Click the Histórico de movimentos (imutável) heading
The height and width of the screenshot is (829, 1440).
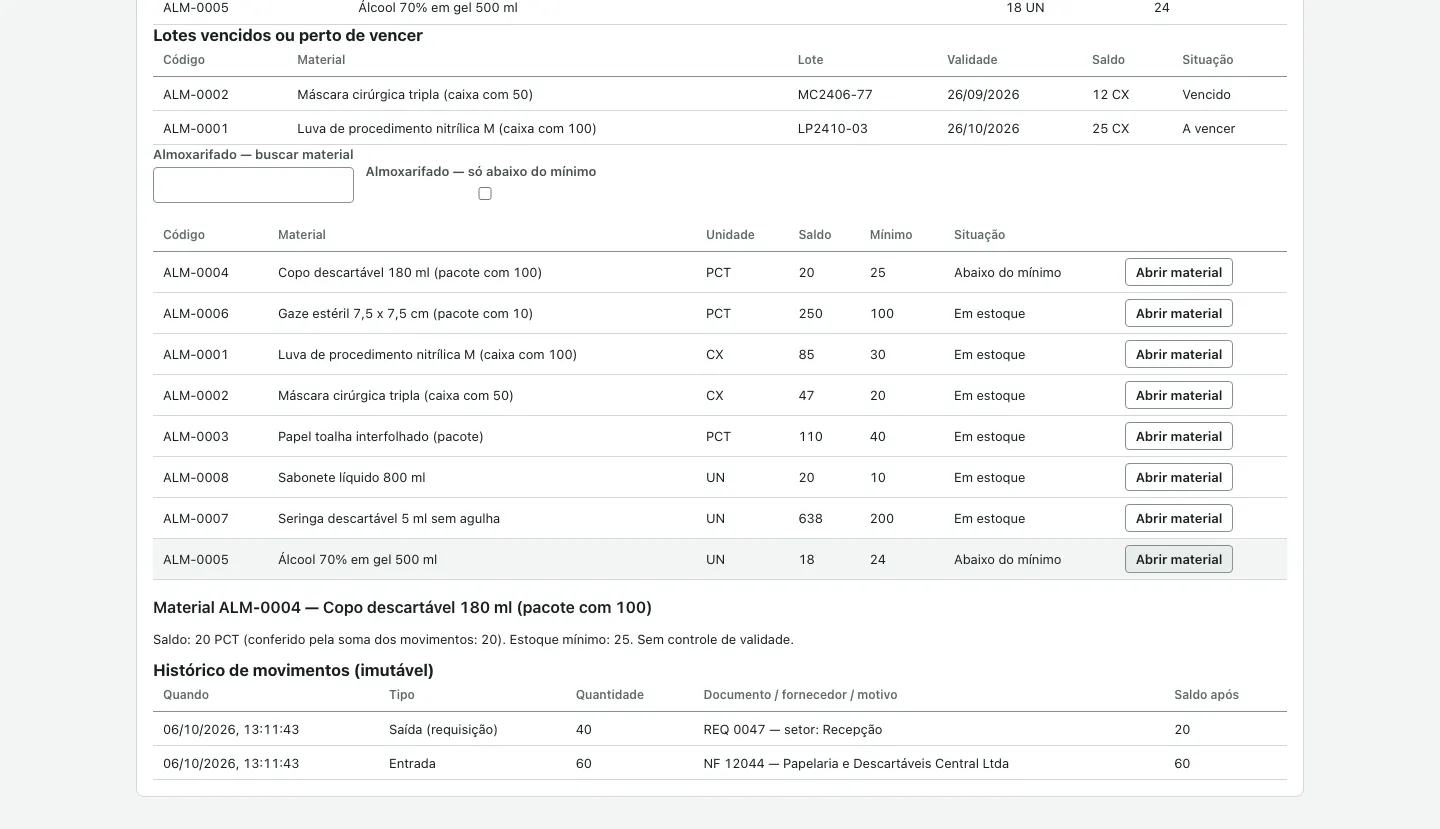pos(293,671)
